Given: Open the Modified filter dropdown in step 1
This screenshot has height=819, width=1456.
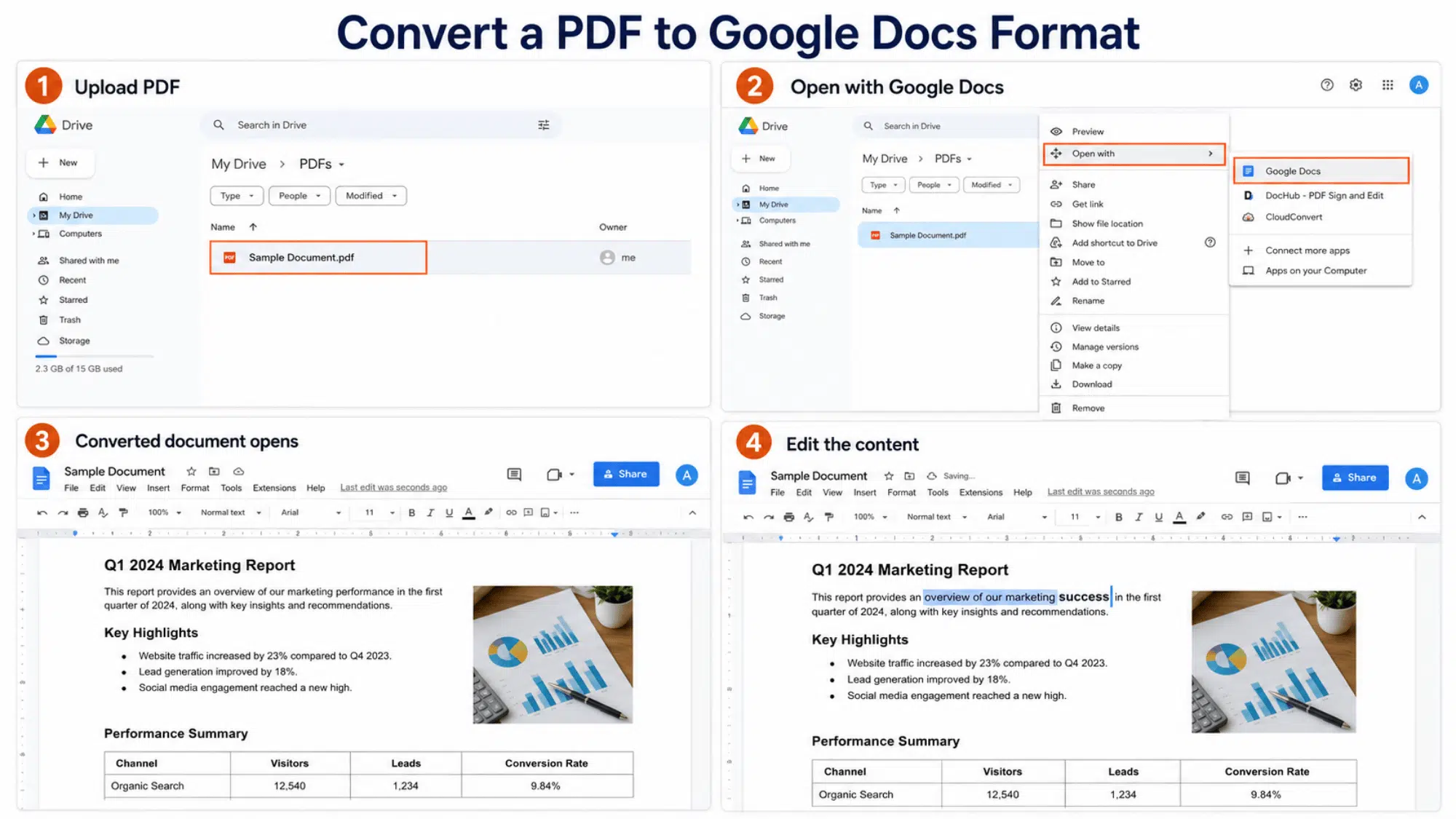Looking at the screenshot, I should 371,196.
